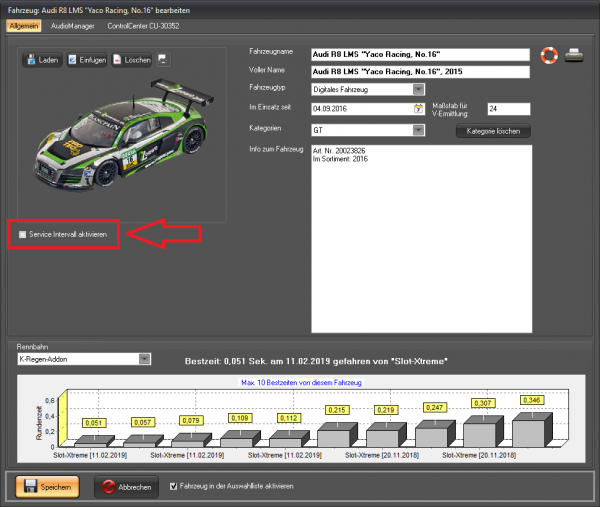The image size is (600, 507).
Task: Open the calendar picker for Im Einsatz seit
Action: [419, 109]
